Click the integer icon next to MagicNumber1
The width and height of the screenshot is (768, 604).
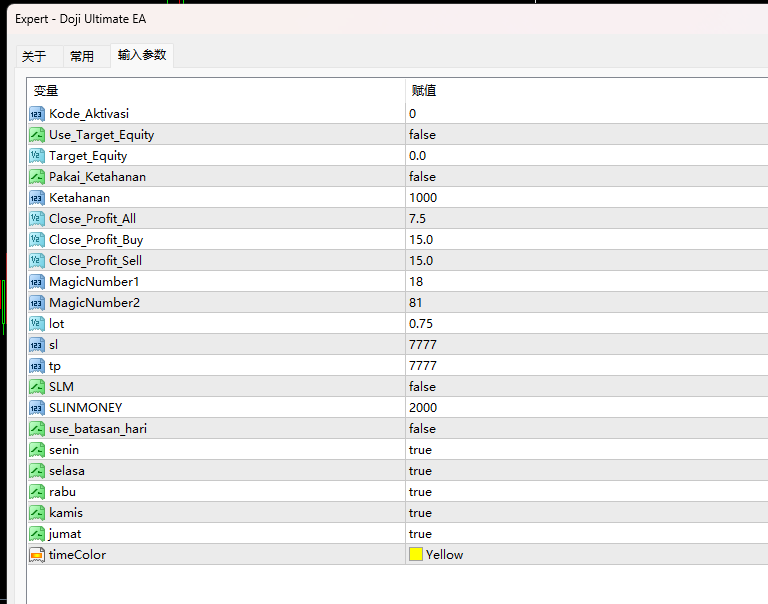pyautogui.click(x=37, y=282)
